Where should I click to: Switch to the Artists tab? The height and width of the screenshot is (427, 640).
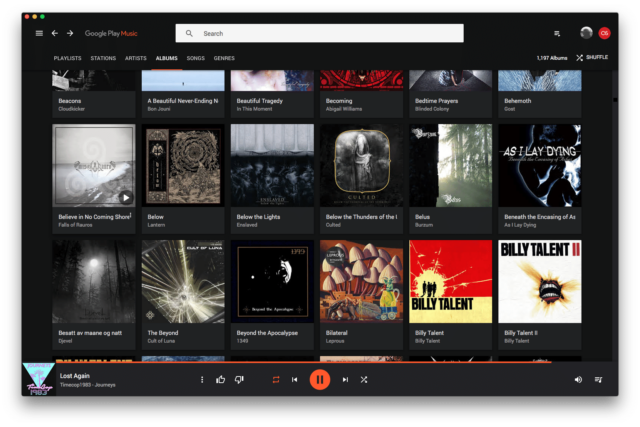click(136, 58)
